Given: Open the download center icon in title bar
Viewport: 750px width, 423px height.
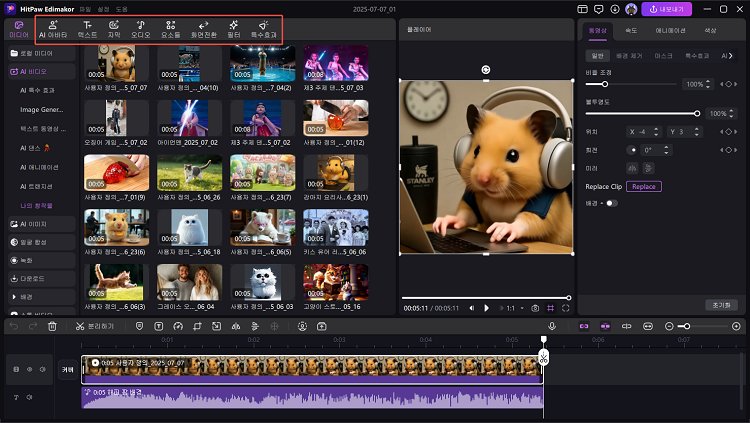Looking at the screenshot, I should [x=615, y=9].
